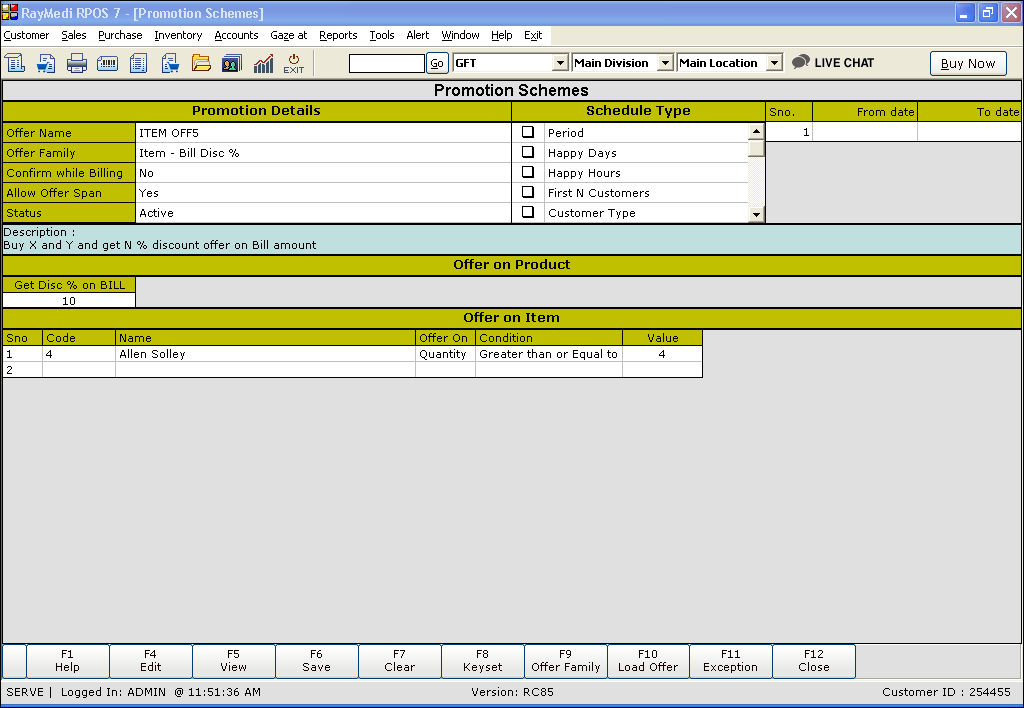Screen dimensions: 1024x708
Task: Click the LIVE CHAT speech bubble icon
Action: (x=801, y=62)
